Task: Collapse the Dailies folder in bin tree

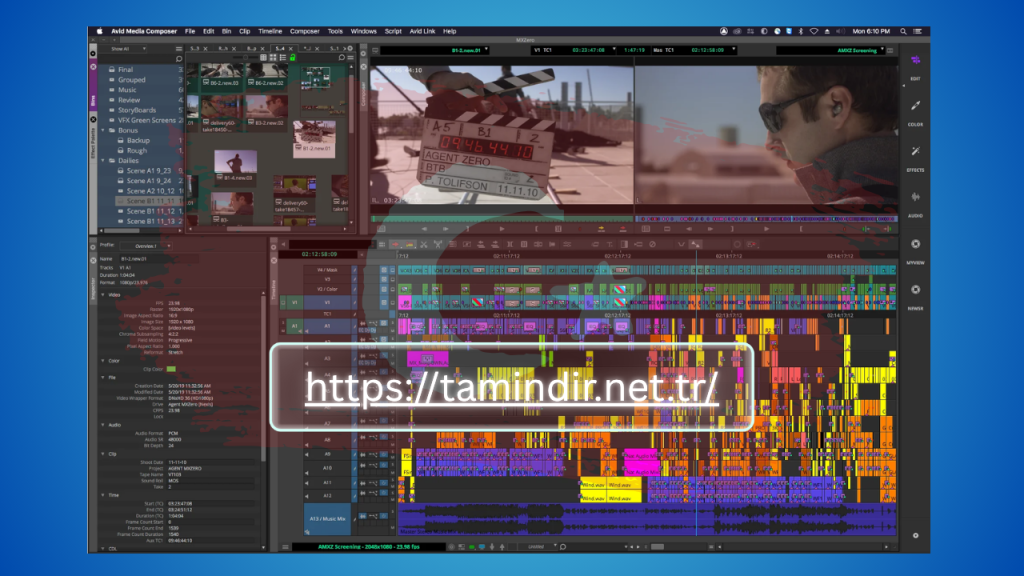Action: [x=103, y=161]
